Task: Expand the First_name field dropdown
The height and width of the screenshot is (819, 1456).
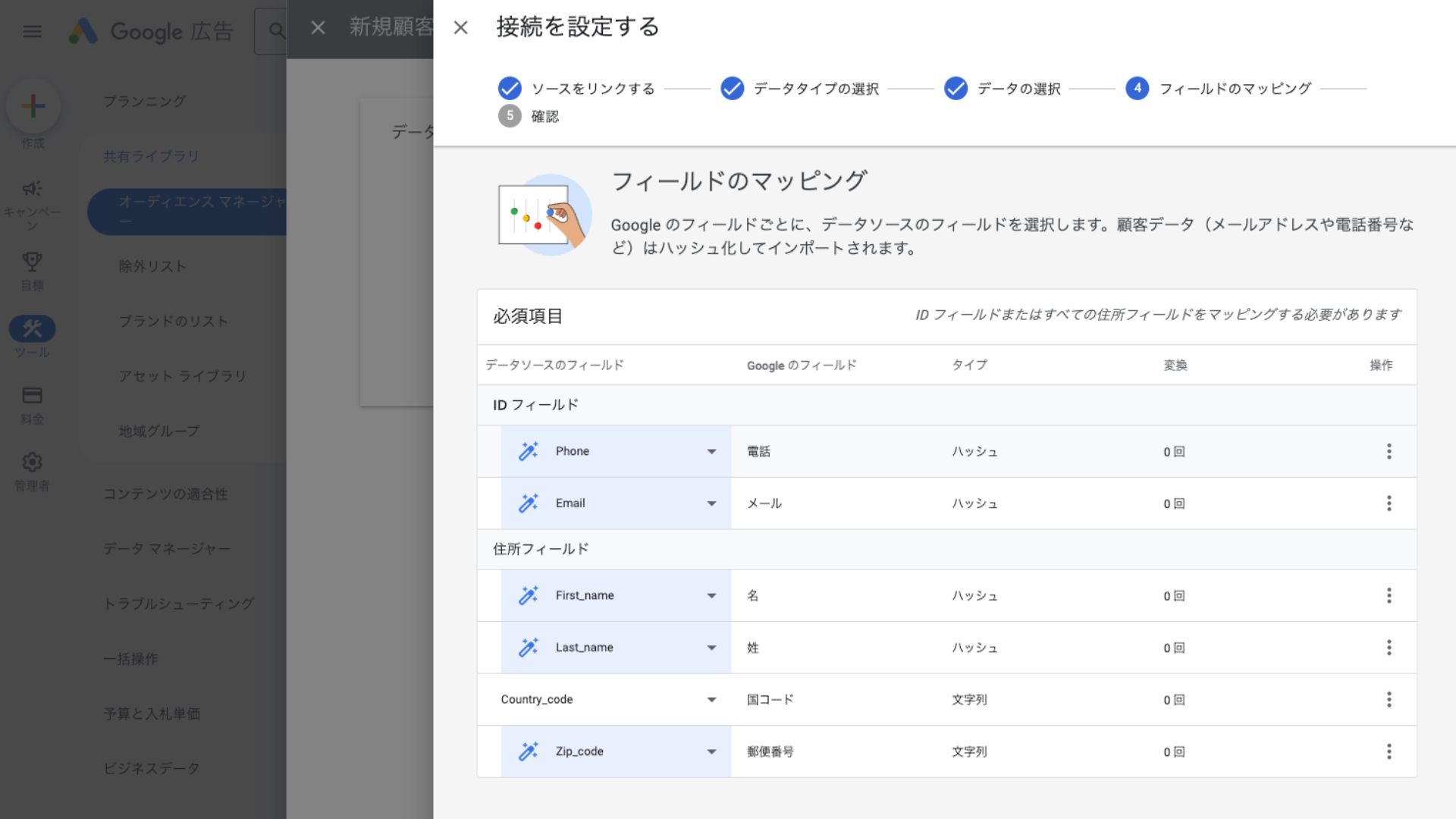Action: pyautogui.click(x=711, y=595)
